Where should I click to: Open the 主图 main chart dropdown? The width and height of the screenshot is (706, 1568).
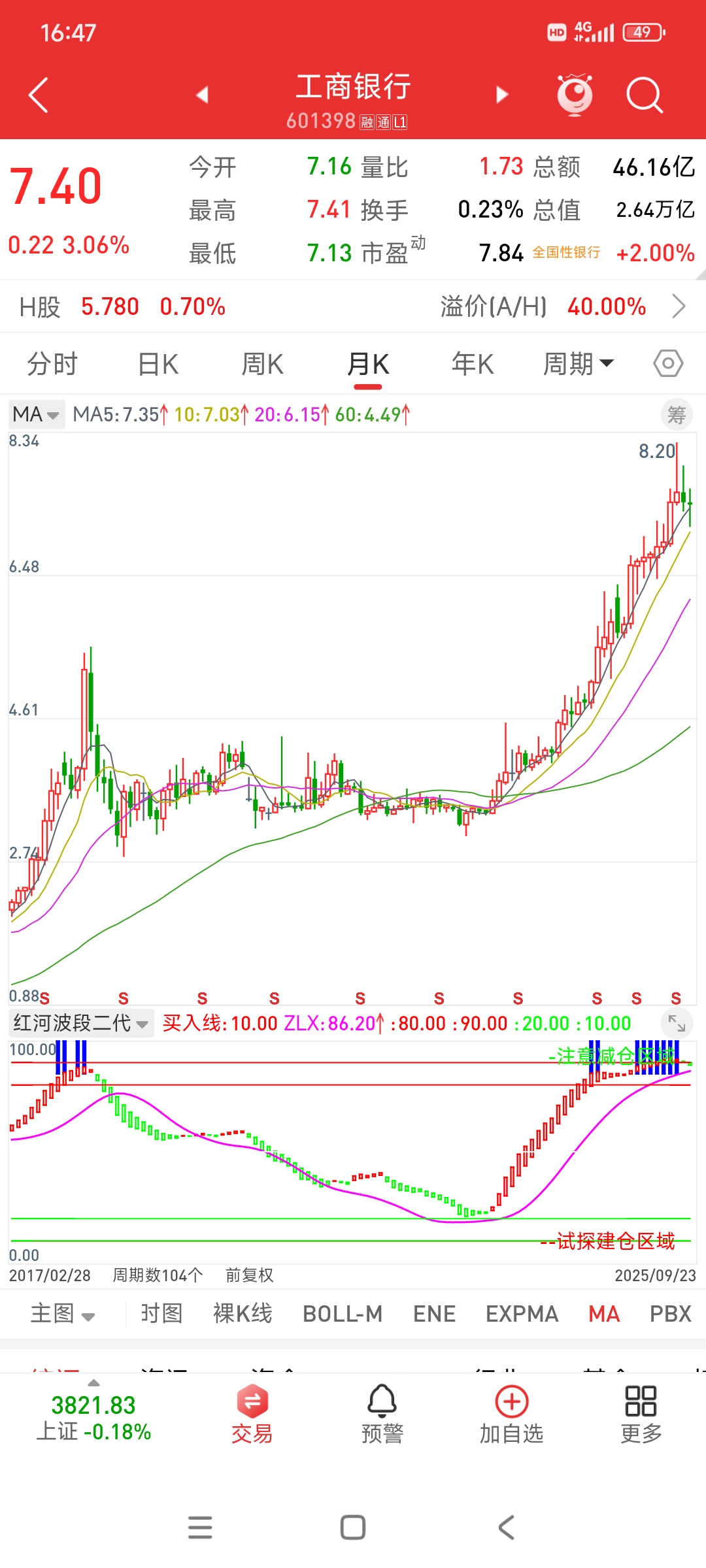[63, 1314]
